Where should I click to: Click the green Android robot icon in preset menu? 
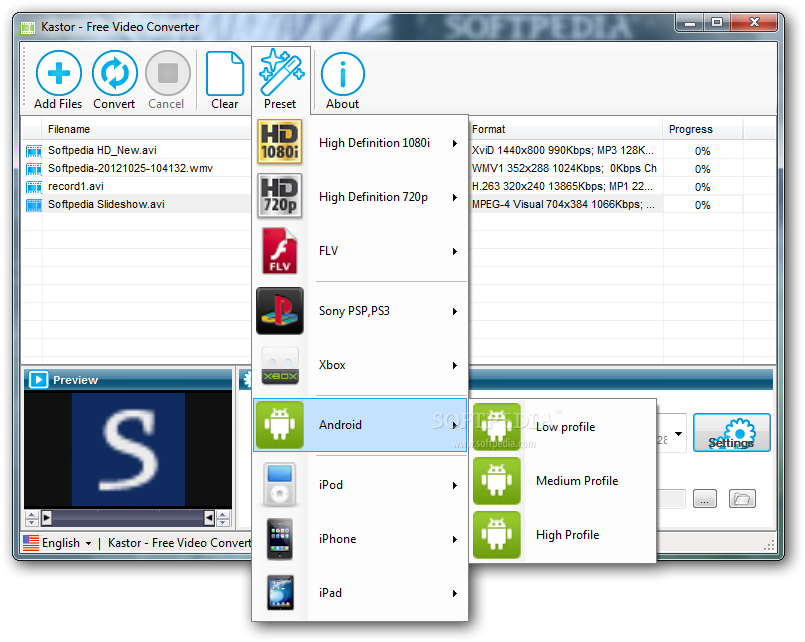click(x=280, y=425)
